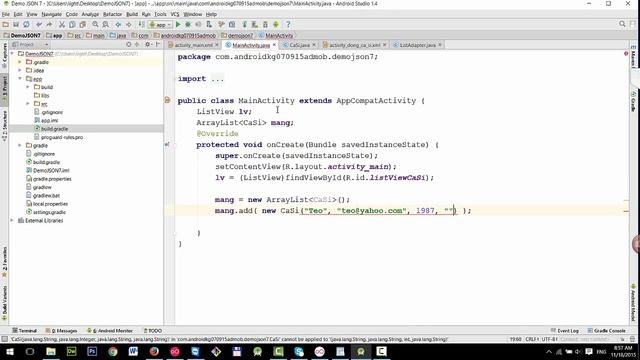640x360 pixels.
Task: Collapse the app module node
Action: 20,79
